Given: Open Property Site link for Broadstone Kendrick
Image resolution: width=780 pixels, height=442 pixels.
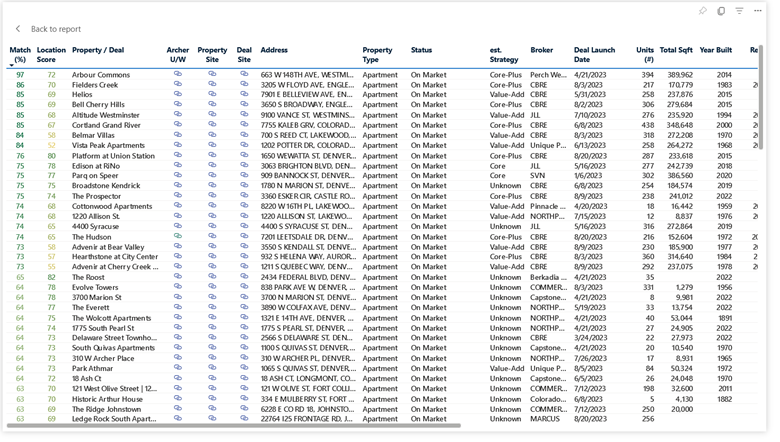Looking at the screenshot, I should (x=212, y=185).
